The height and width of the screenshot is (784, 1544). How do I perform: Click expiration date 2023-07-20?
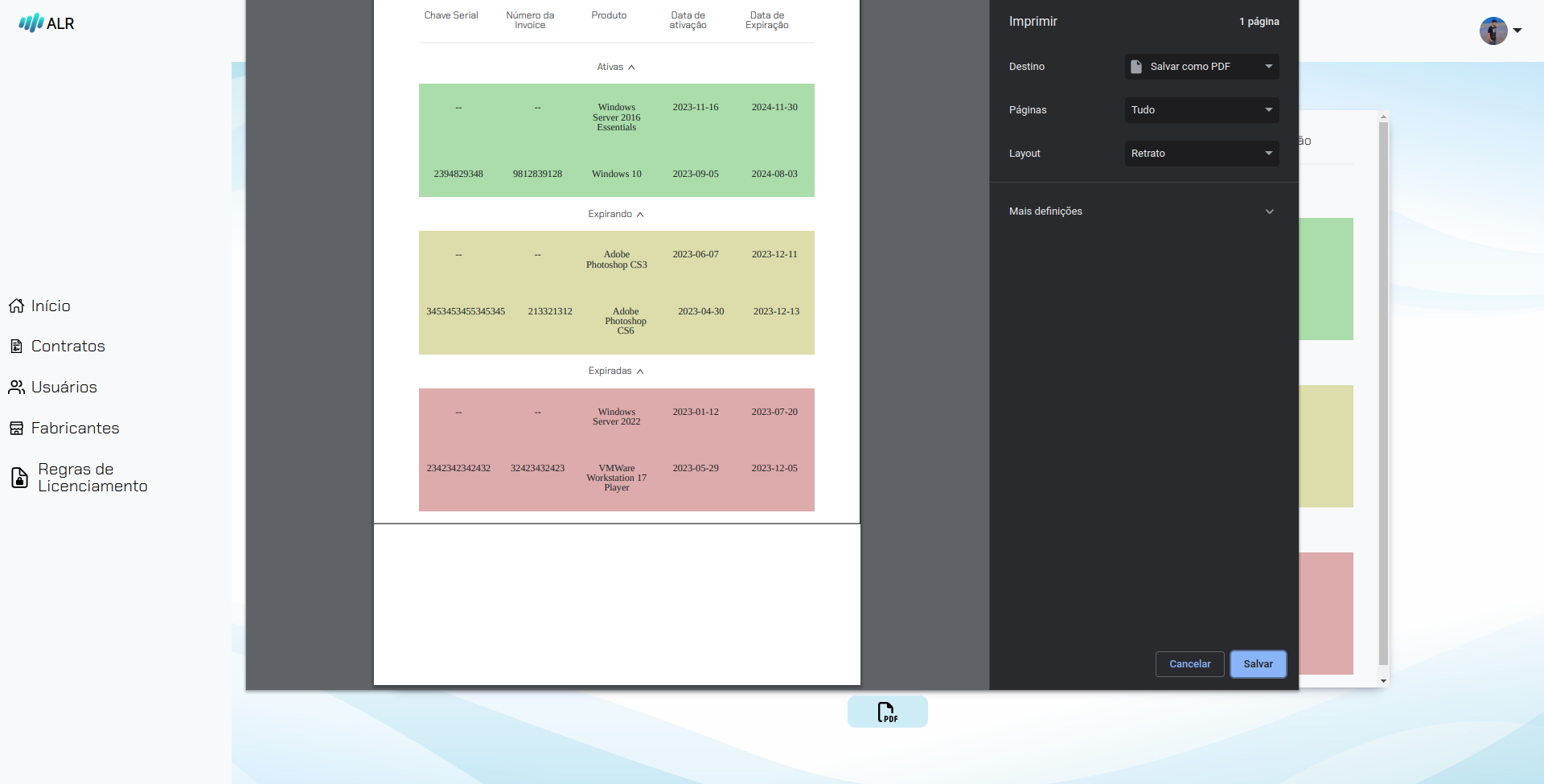pos(774,412)
